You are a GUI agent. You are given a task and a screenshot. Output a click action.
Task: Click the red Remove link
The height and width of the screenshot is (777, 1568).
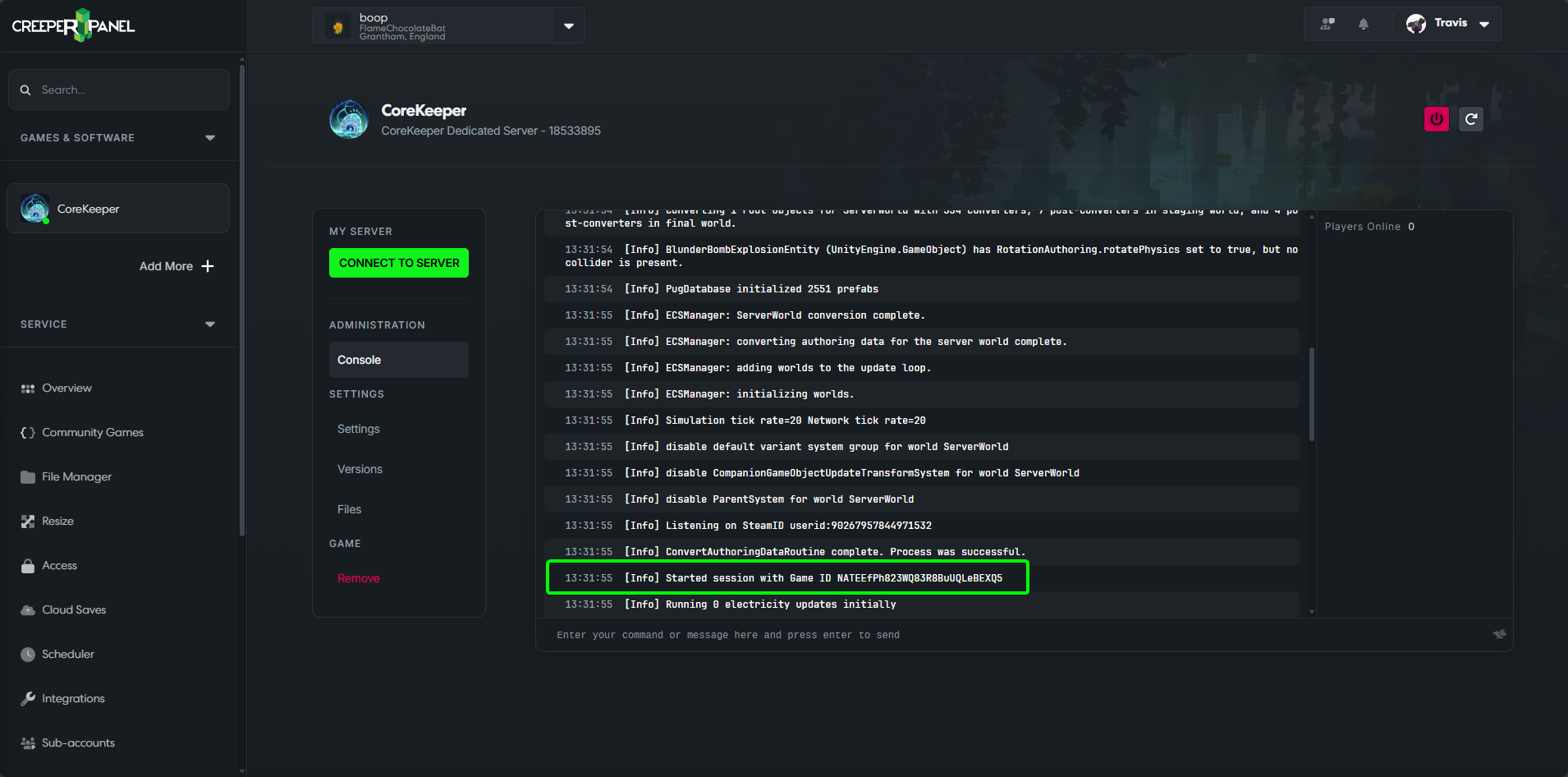(x=359, y=578)
